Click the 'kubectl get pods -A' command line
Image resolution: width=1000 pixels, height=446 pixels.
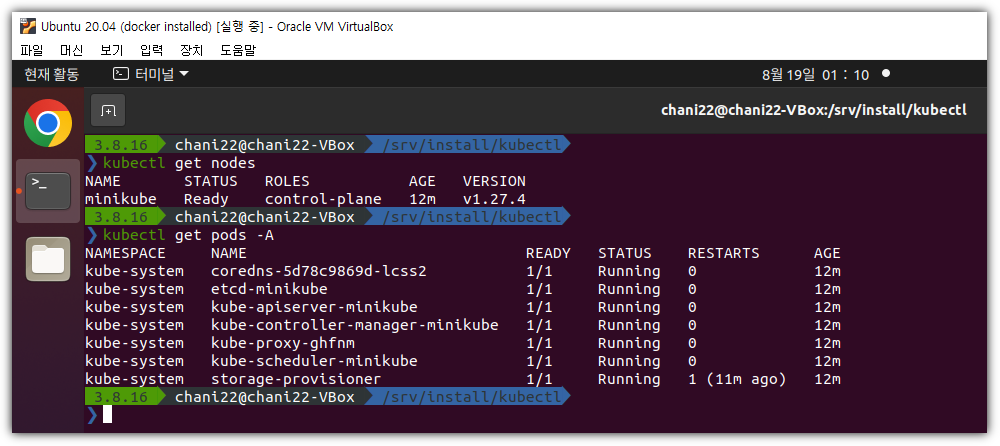click(x=188, y=235)
